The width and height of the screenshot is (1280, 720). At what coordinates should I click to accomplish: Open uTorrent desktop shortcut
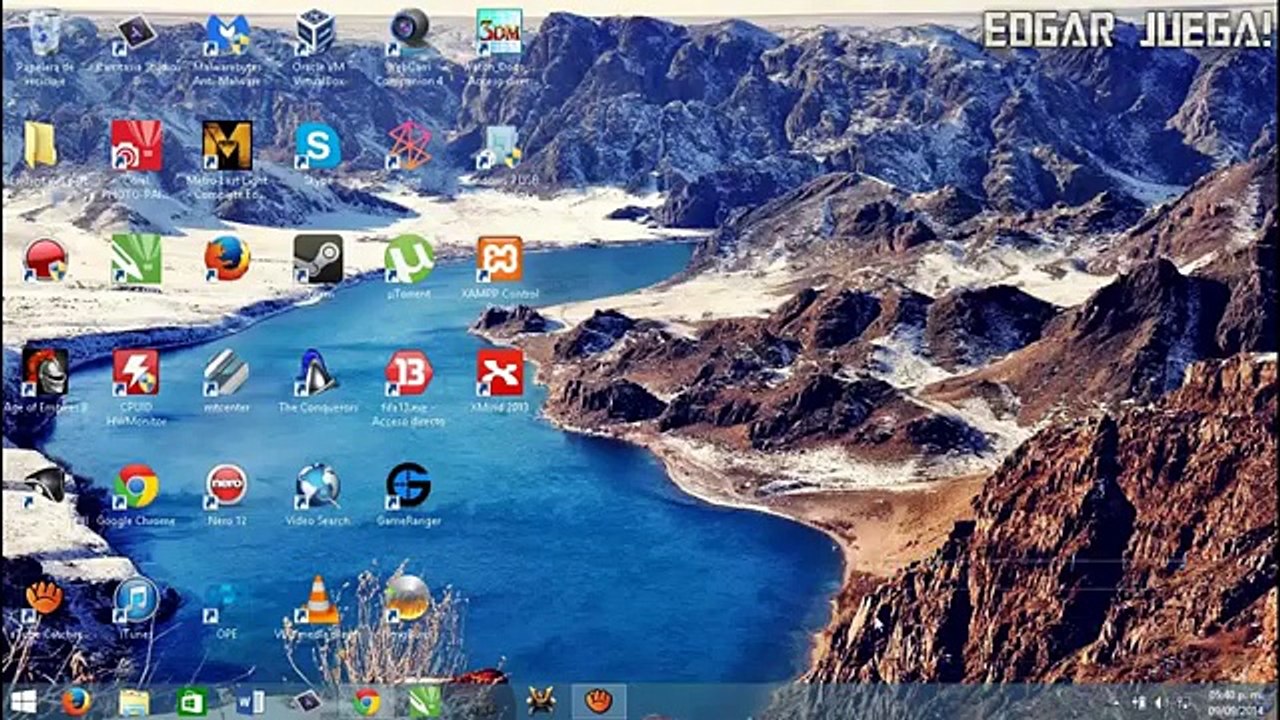[x=408, y=259]
